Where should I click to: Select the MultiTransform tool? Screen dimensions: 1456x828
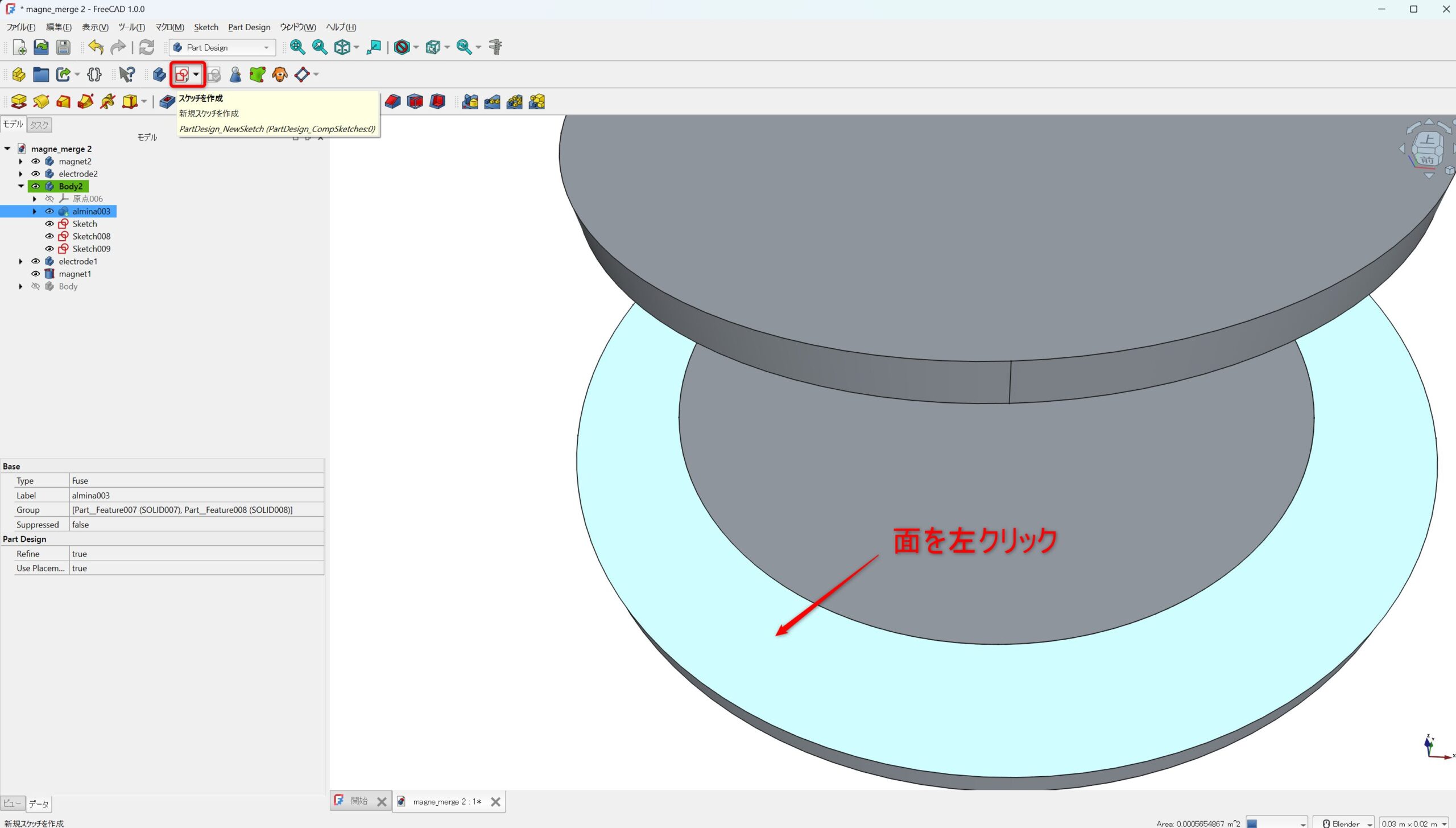click(536, 102)
